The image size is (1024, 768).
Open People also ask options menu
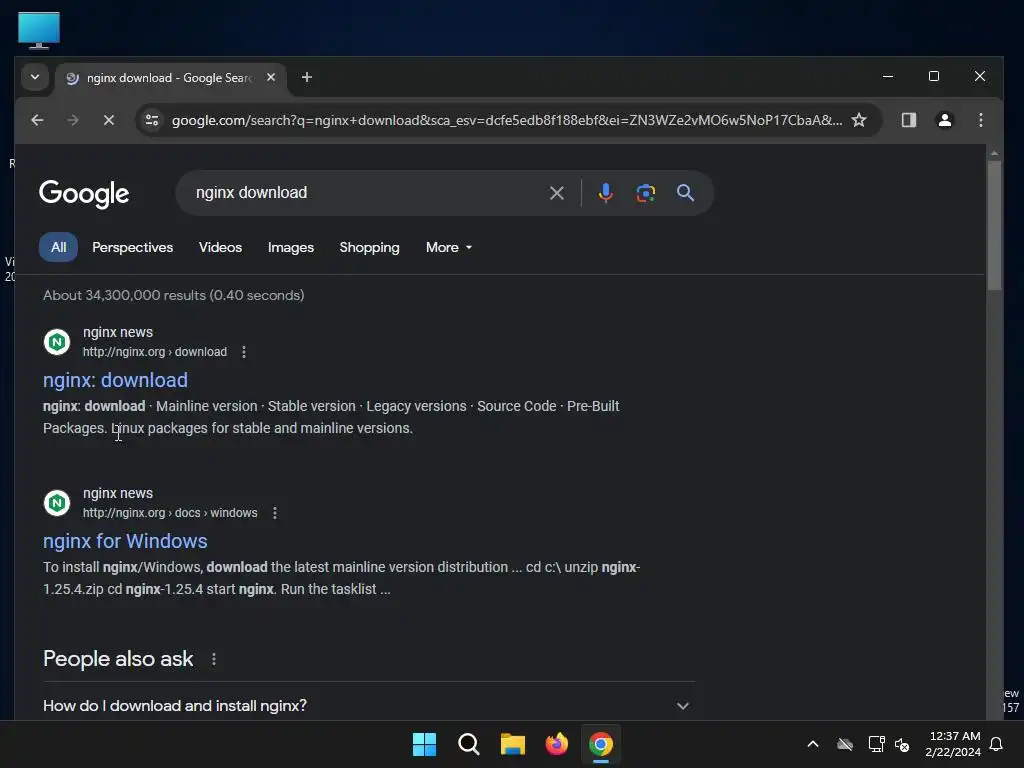pos(214,660)
